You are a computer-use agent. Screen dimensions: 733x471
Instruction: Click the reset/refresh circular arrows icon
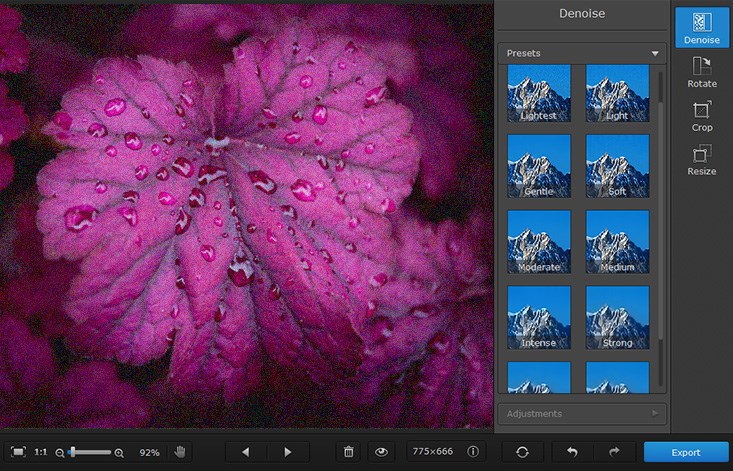click(522, 452)
